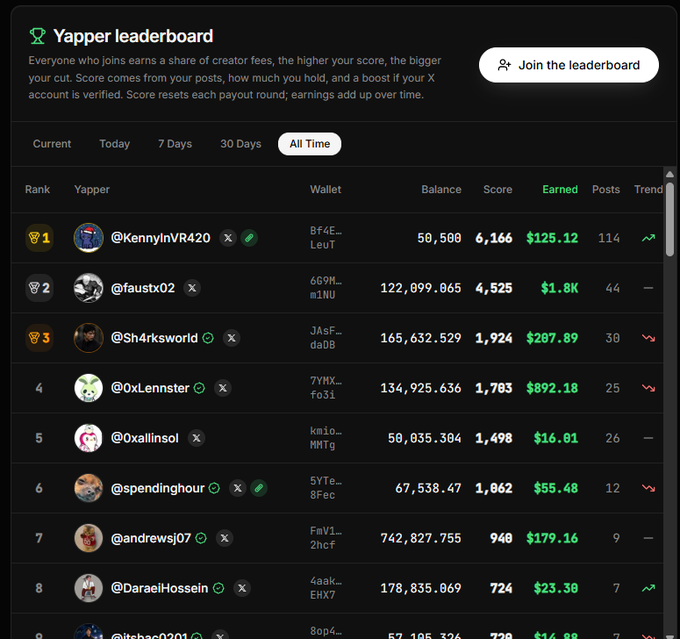Open the X profile icon for @0xLennster
Image resolution: width=680 pixels, height=639 pixels.
pyautogui.click(x=223, y=388)
